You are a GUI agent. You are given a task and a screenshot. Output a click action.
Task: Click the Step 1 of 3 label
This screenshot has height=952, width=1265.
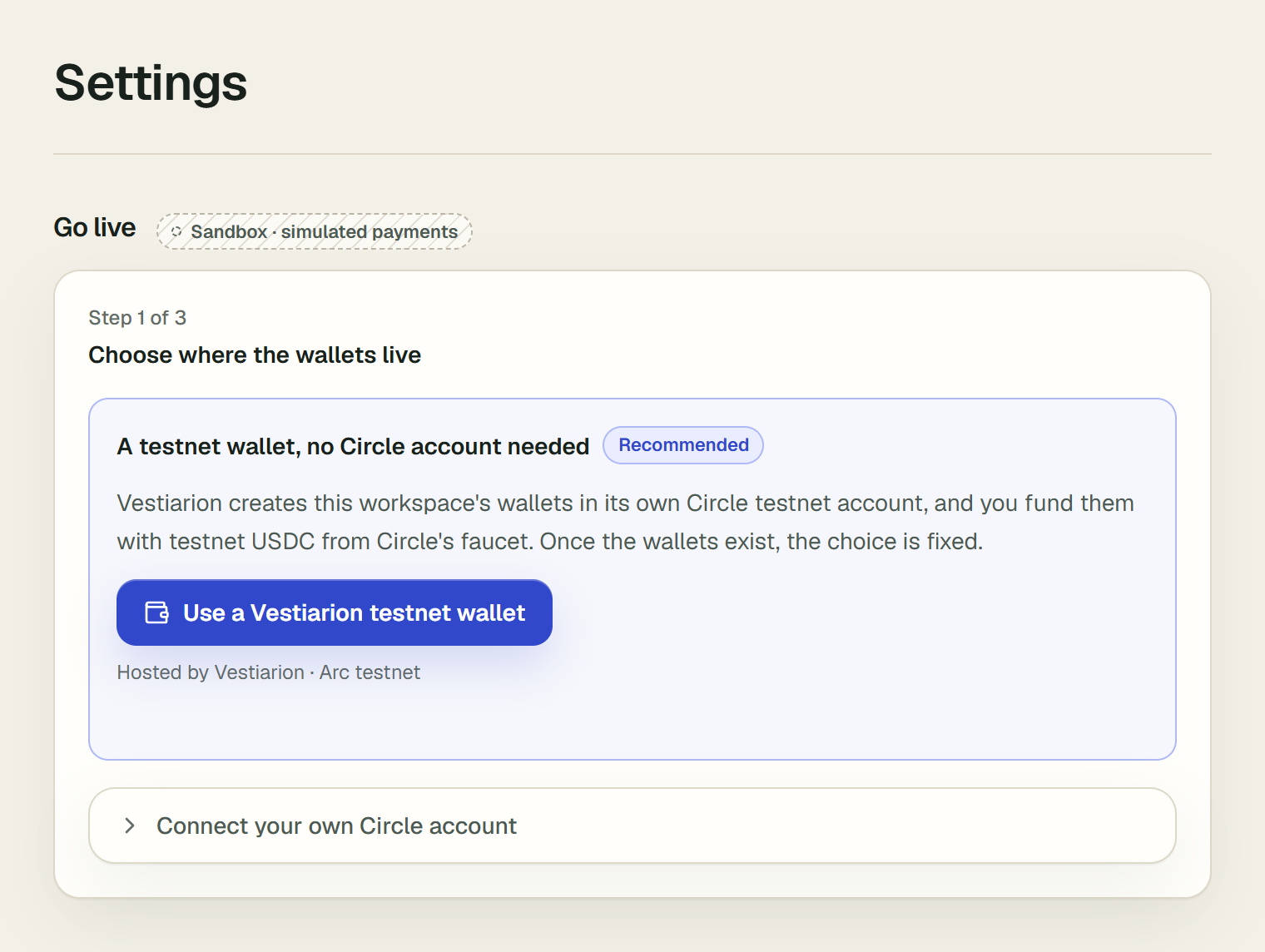(x=137, y=318)
